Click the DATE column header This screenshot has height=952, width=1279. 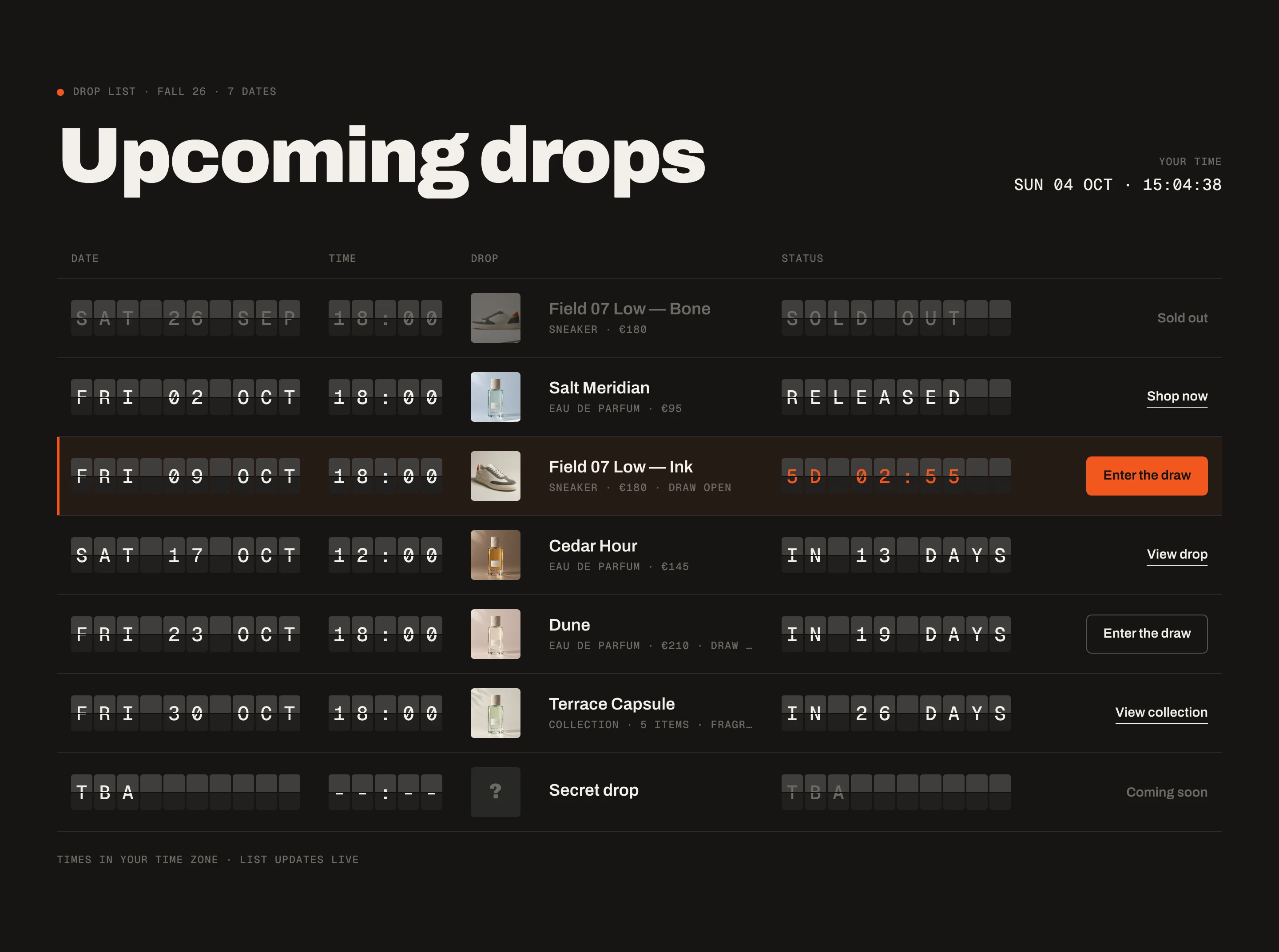(x=85, y=259)
